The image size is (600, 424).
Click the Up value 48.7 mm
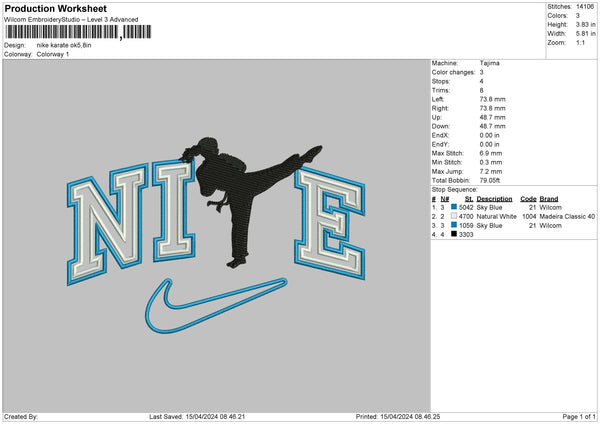point(492,117)
